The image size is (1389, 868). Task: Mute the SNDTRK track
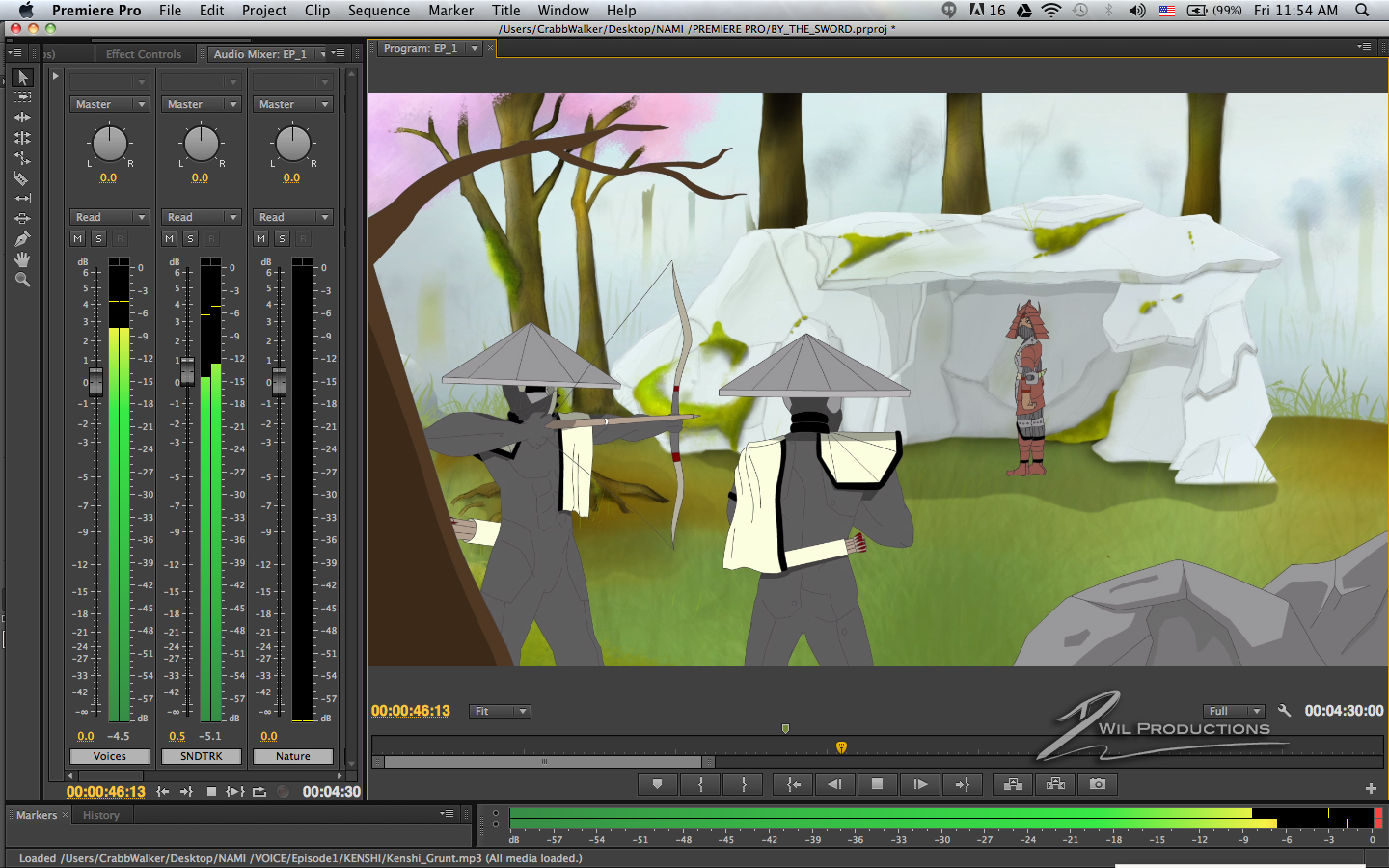point(169,238)
